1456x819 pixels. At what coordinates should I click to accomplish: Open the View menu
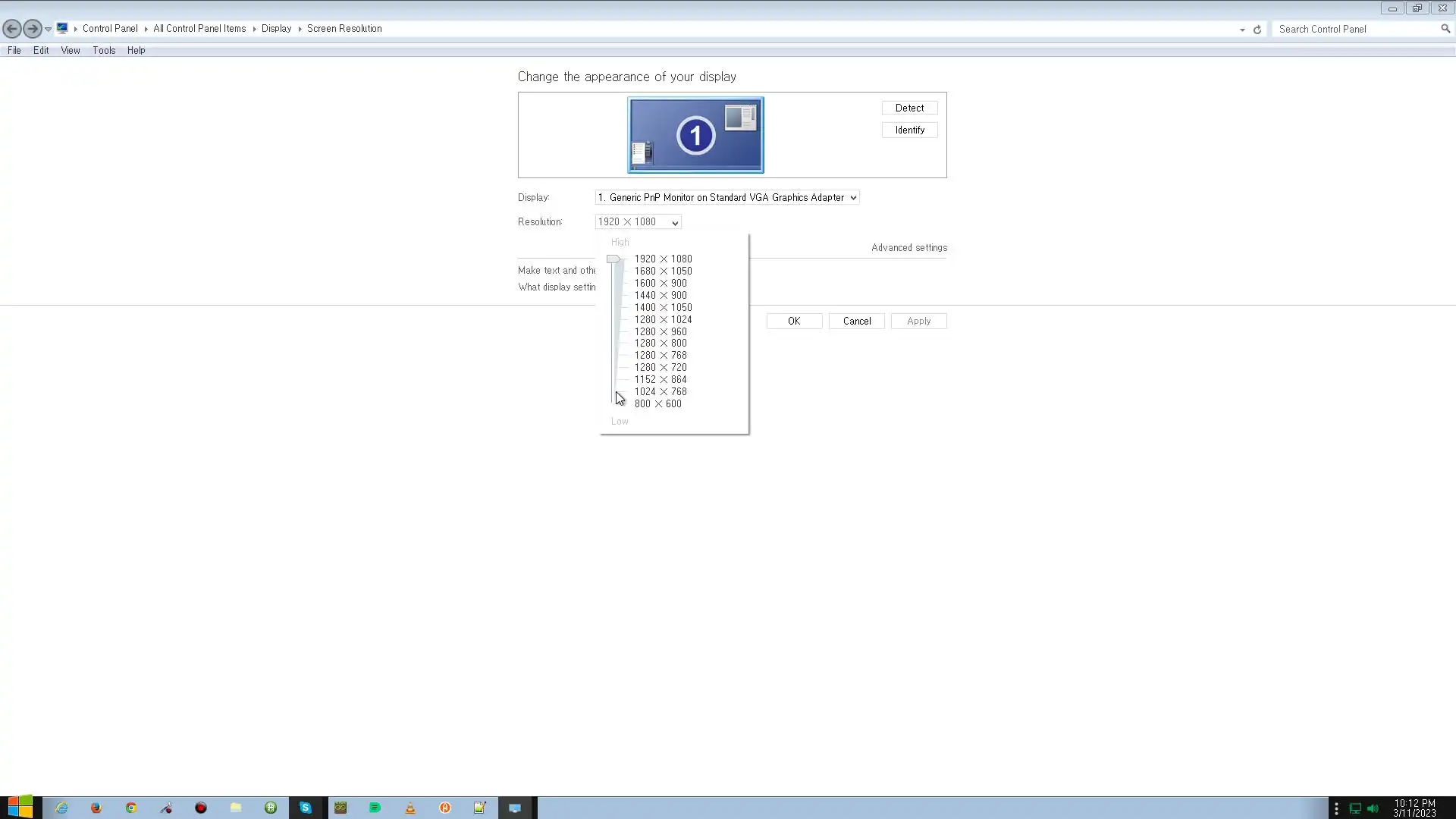click(71, 50)
